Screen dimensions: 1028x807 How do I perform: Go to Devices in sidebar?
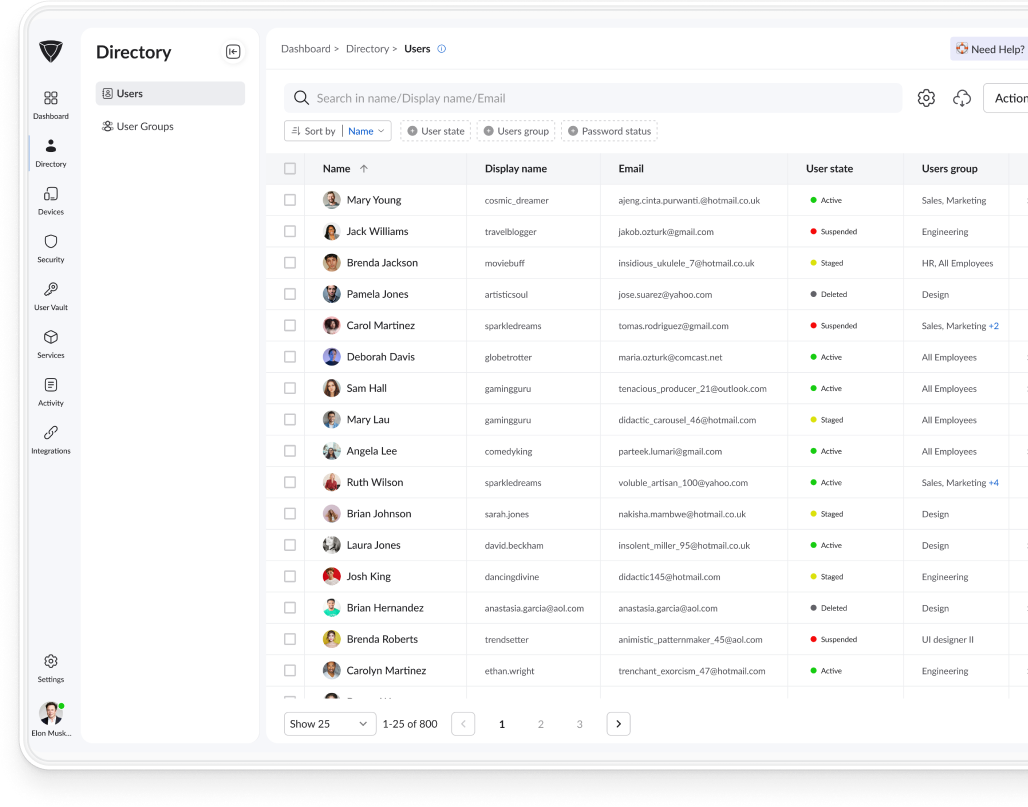coord(50,201)
